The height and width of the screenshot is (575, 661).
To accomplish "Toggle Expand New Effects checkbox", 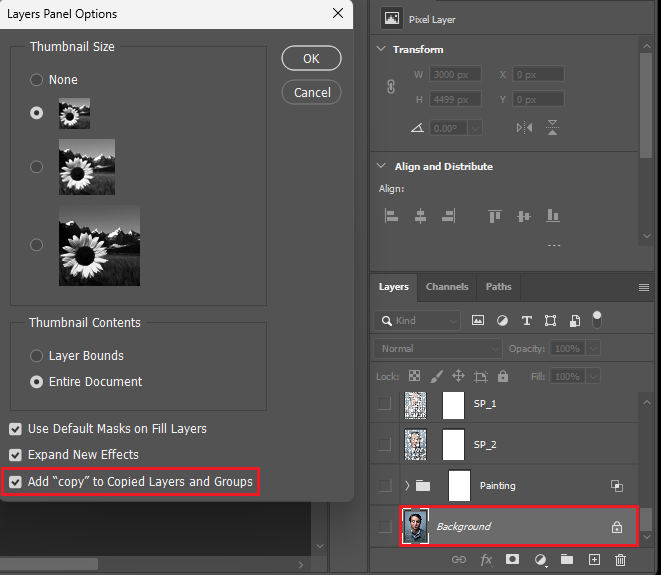I will click(15, 455).
